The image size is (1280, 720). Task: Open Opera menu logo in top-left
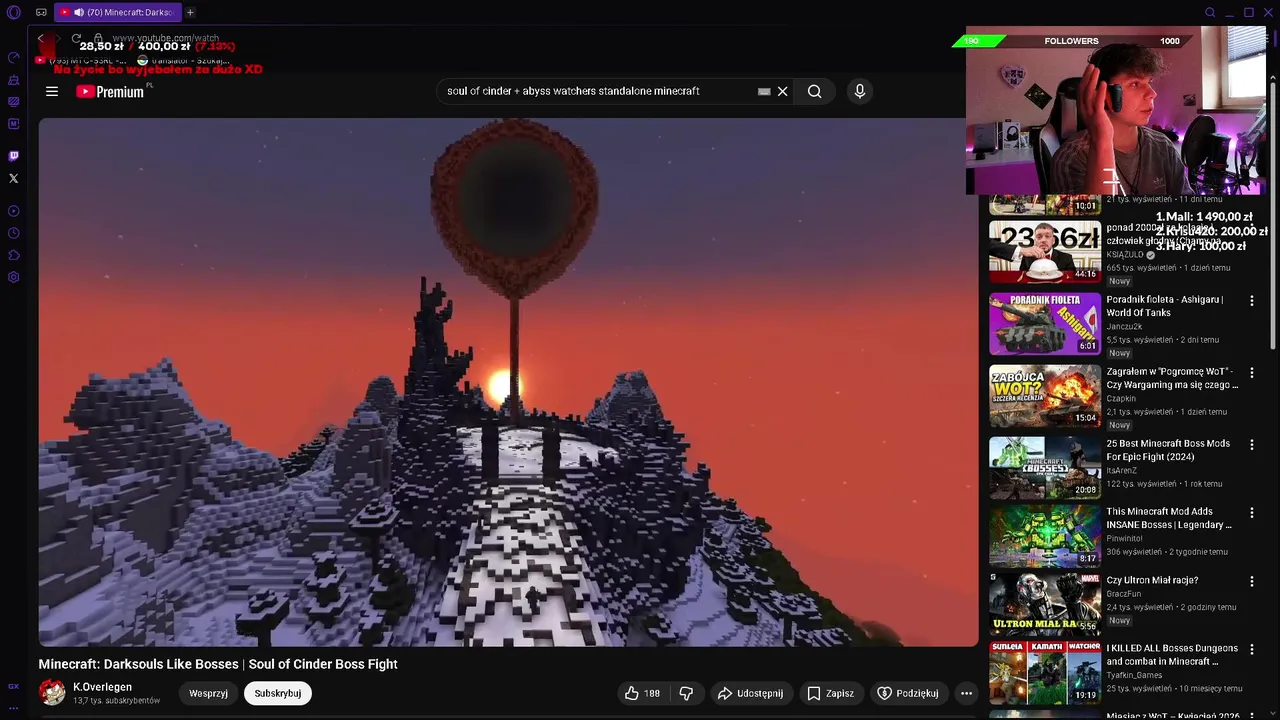tap(14, 13)
